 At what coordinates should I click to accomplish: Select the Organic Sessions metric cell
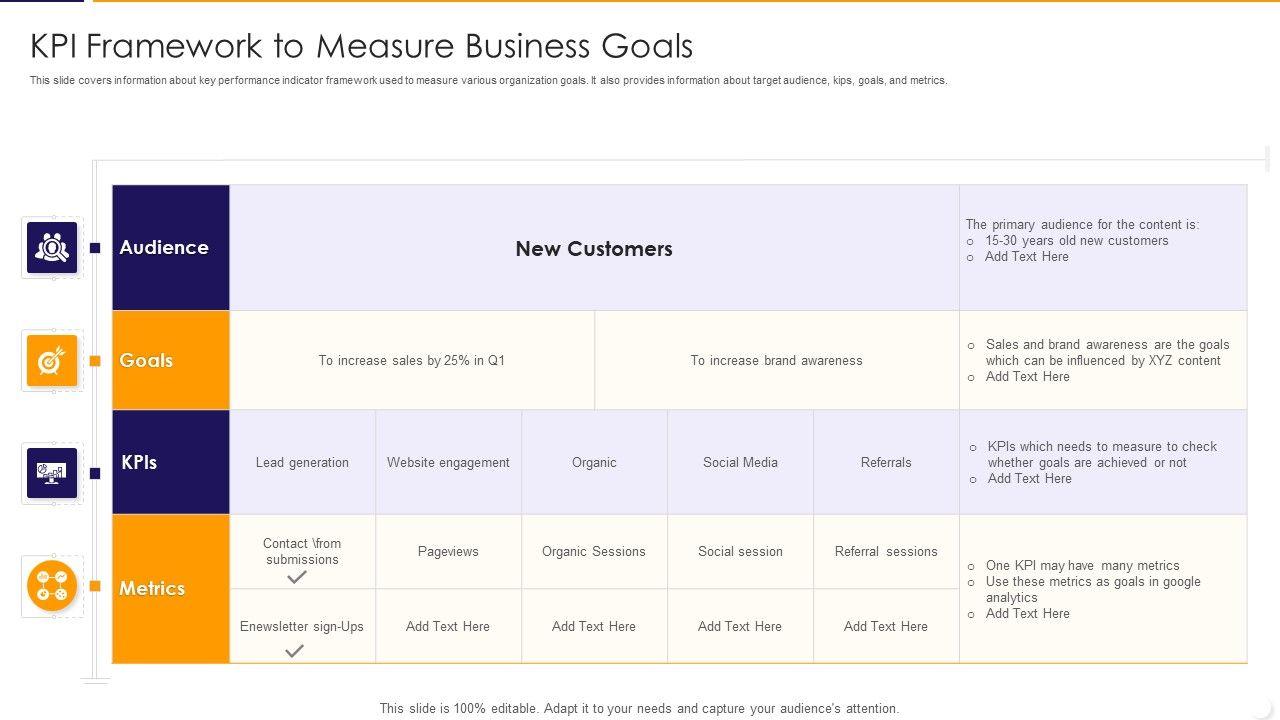tap(594, 552)
